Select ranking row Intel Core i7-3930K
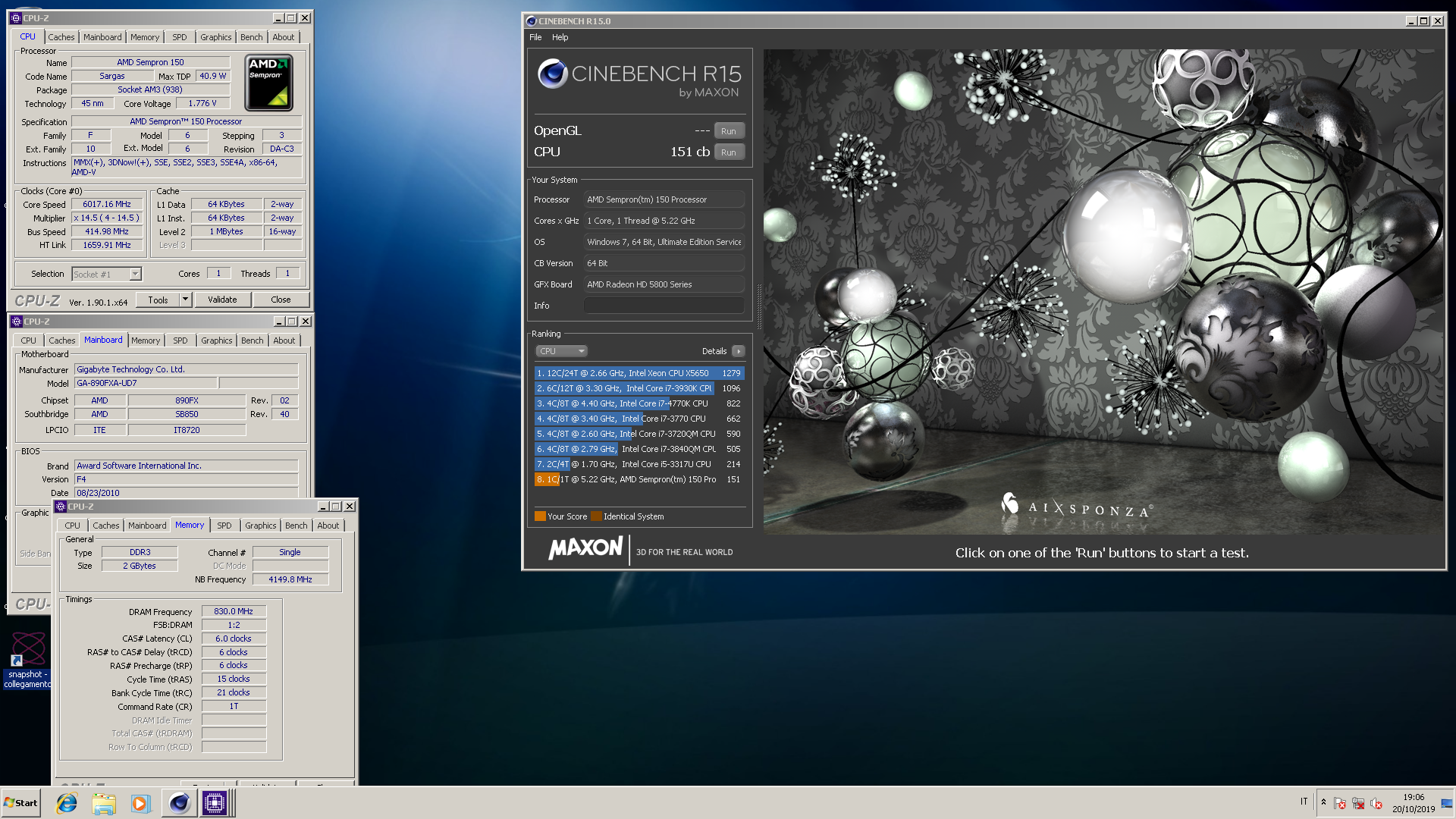 [x=639, y=388]
